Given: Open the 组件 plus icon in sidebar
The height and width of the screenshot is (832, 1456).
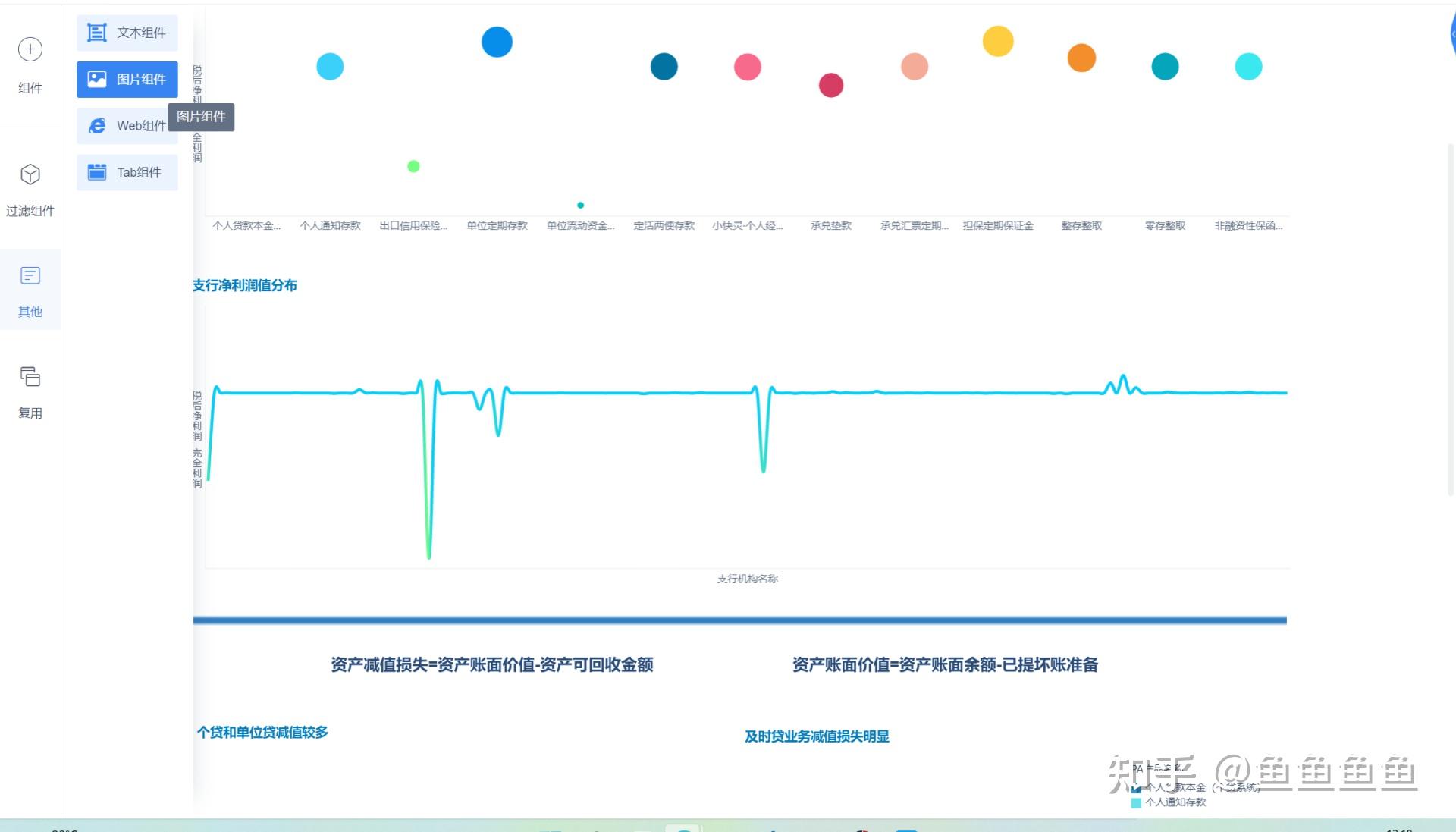Looking at the screenshot, I should tap(30, 49).
